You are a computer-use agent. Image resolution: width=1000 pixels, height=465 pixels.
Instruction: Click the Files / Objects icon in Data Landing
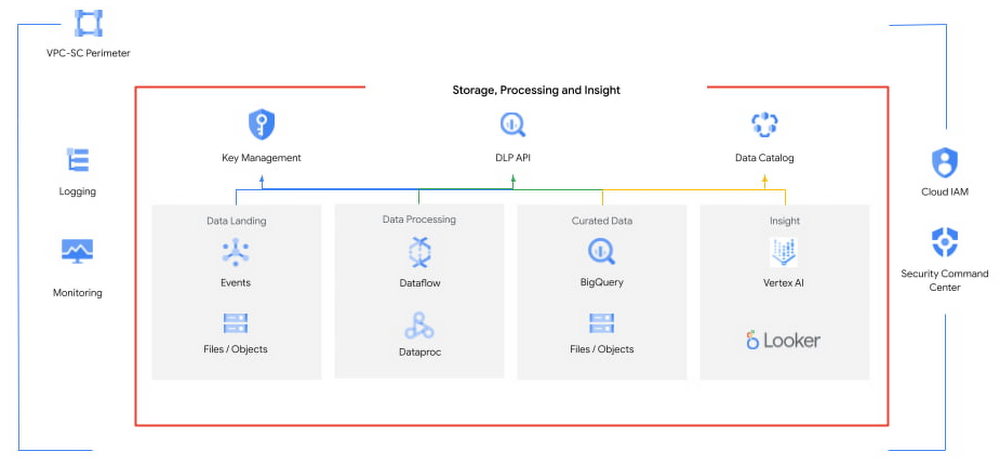(x=236, y=323)
